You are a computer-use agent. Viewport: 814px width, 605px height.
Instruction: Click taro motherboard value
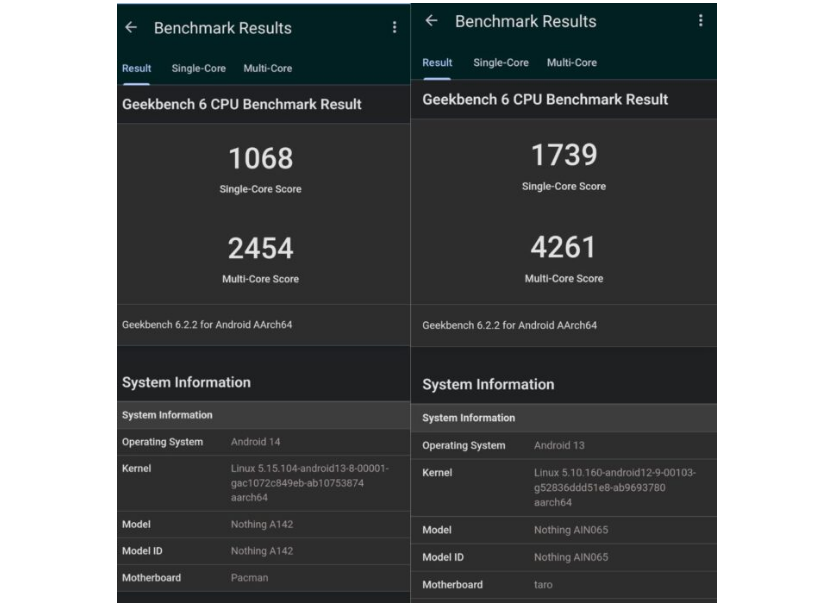pyautogui.click(x=543, y=585)
